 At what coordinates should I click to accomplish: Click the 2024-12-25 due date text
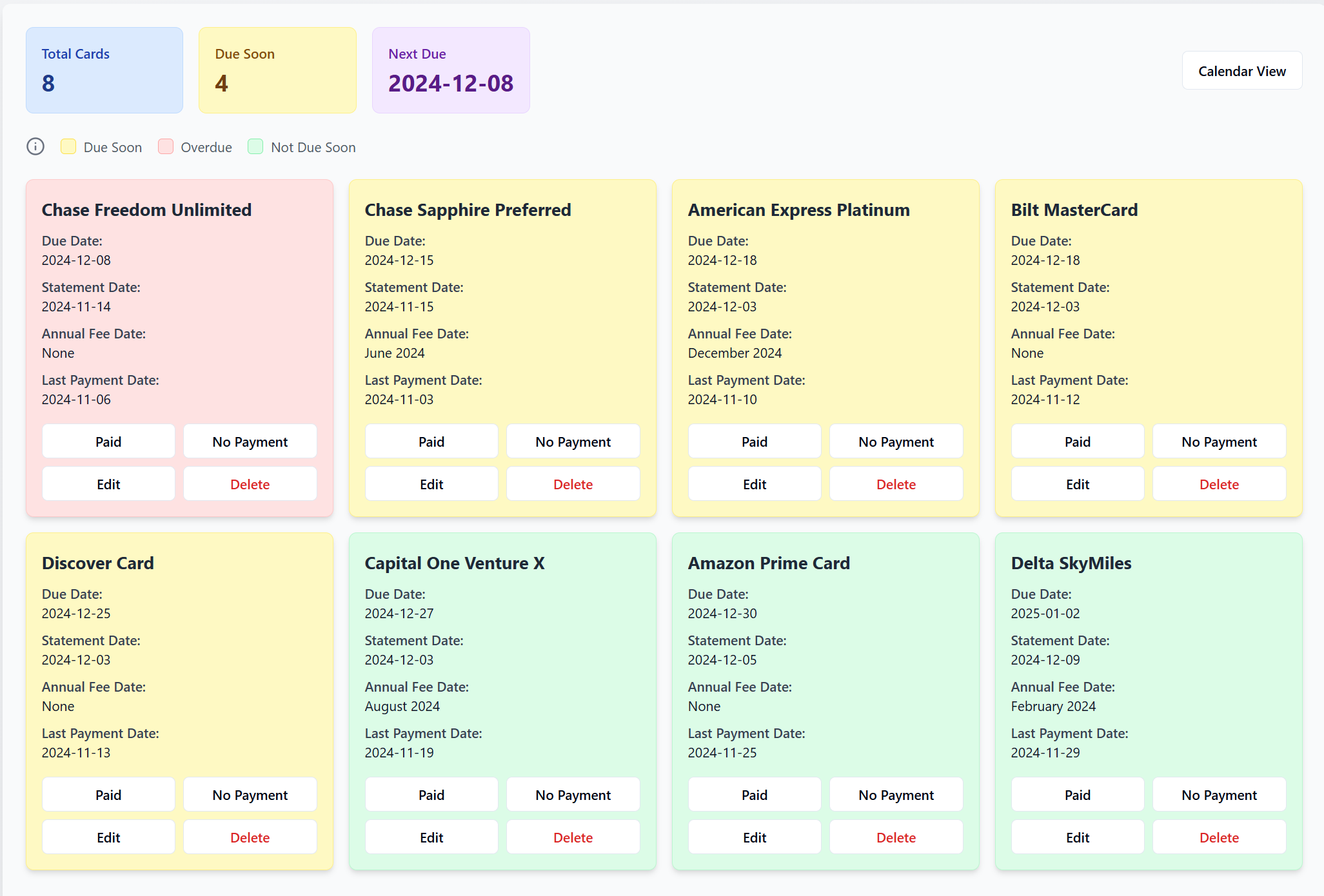click(76, 614)
